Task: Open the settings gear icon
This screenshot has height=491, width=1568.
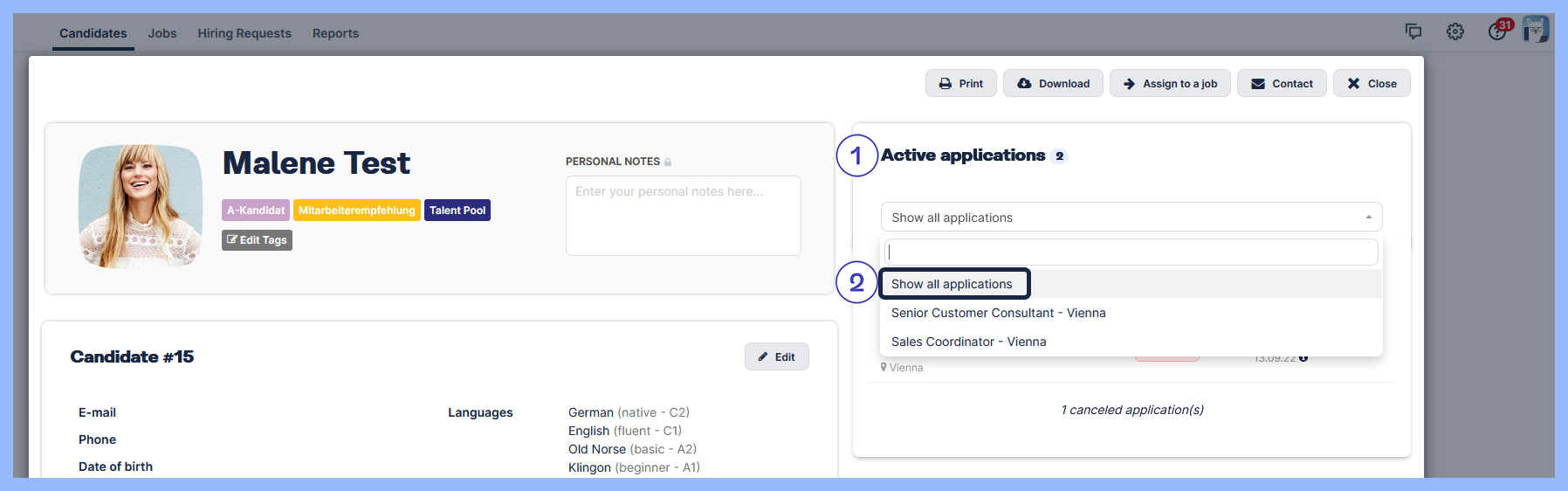Action: pyautogui.click(x=1455, y=31)
